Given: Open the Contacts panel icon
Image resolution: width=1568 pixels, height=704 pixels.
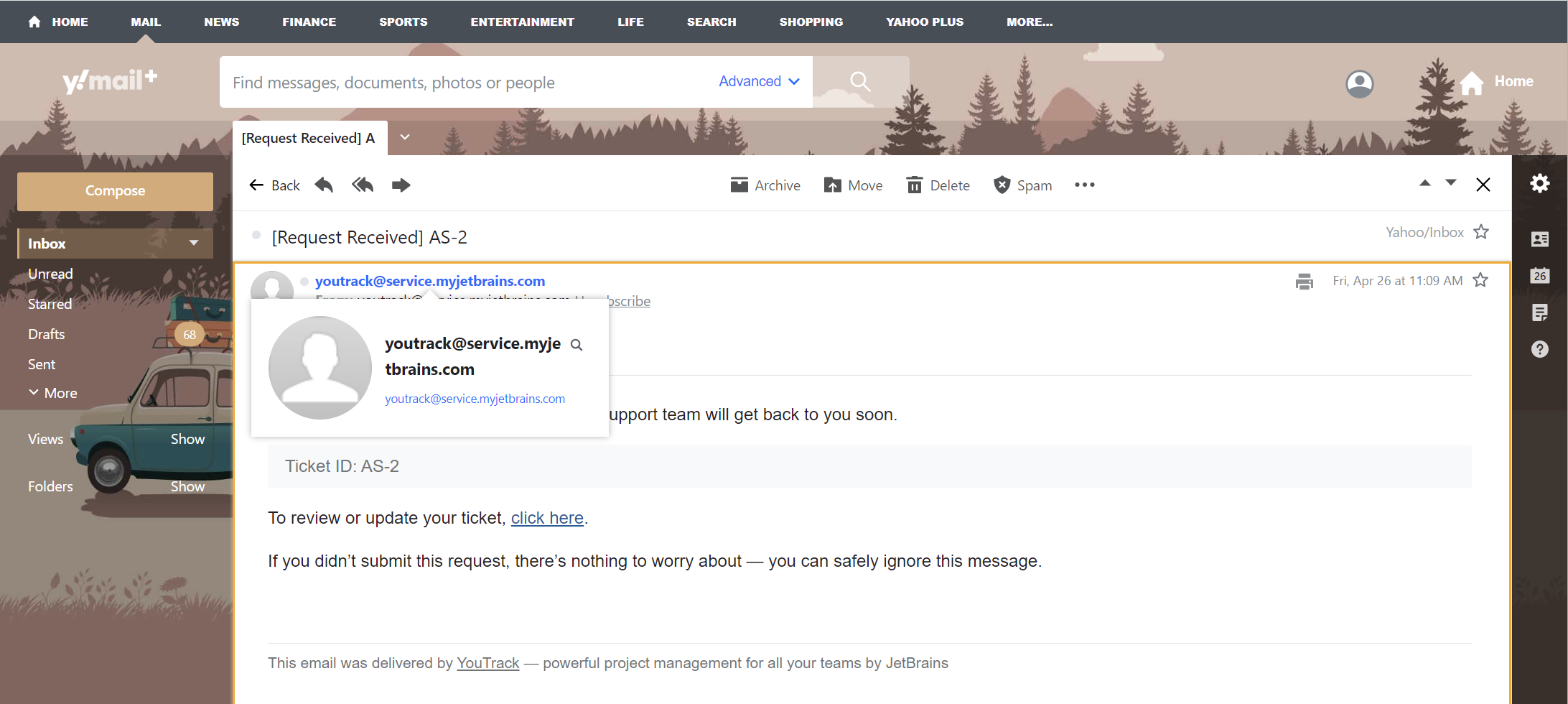Looking at the screenshot, I should click(1540, 239).
